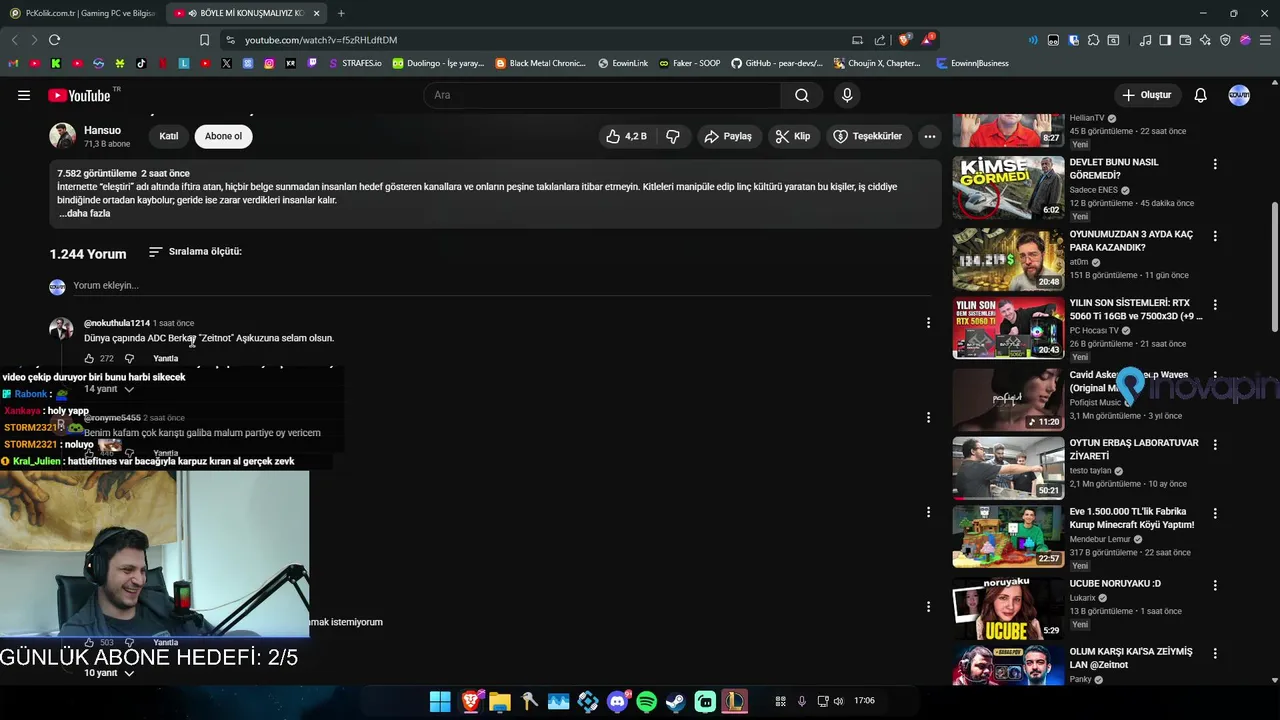1280x720 pixels.
Task: Subscribe with the Abone ol button
Action: 223,136
